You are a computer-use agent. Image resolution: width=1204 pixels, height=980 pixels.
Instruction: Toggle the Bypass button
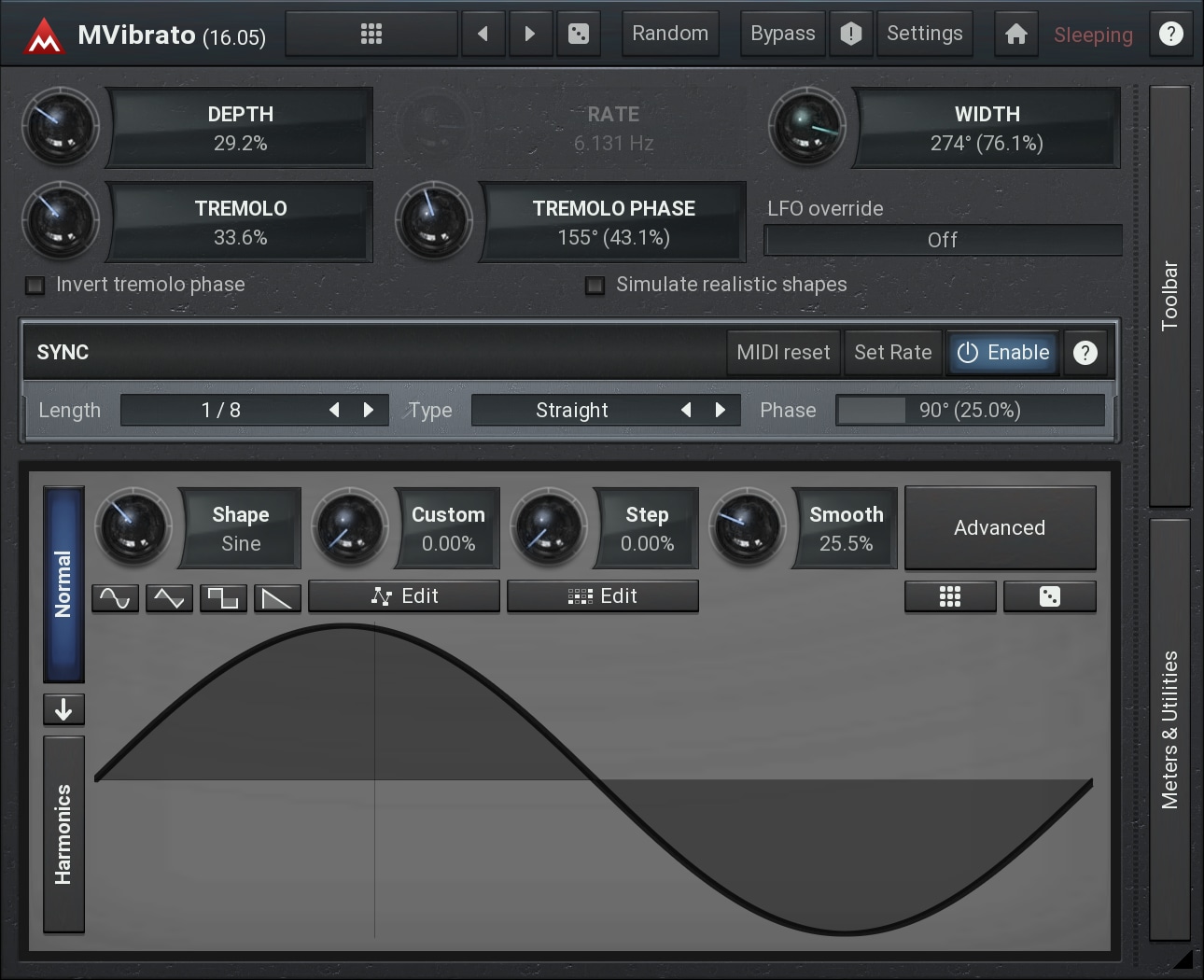click(783, 35)
